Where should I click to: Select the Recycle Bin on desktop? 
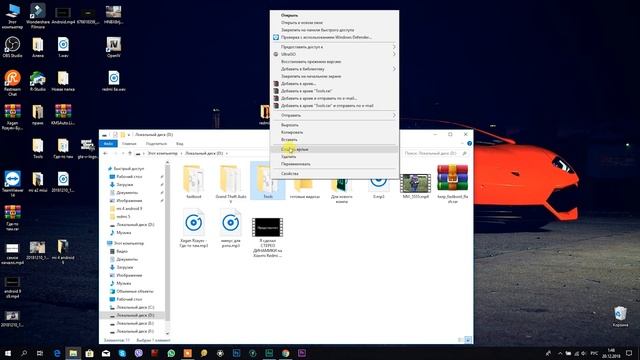(x=620, y=316)
